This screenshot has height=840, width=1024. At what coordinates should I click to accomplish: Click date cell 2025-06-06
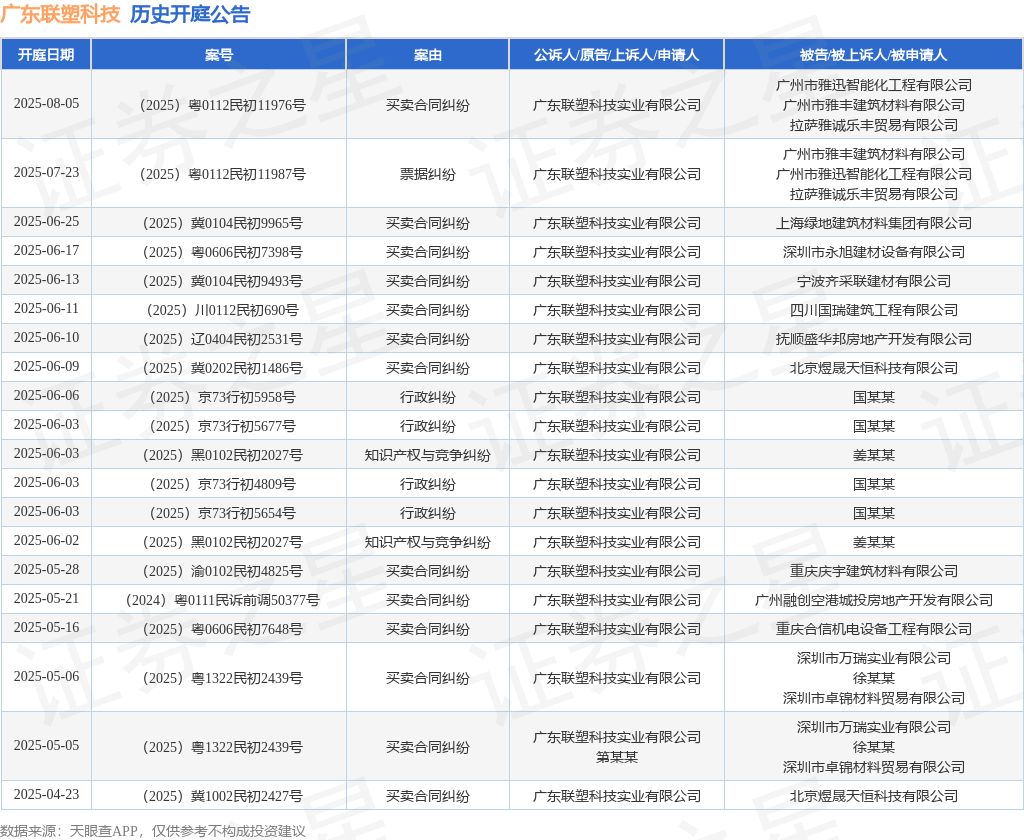[x=46, y=396]
